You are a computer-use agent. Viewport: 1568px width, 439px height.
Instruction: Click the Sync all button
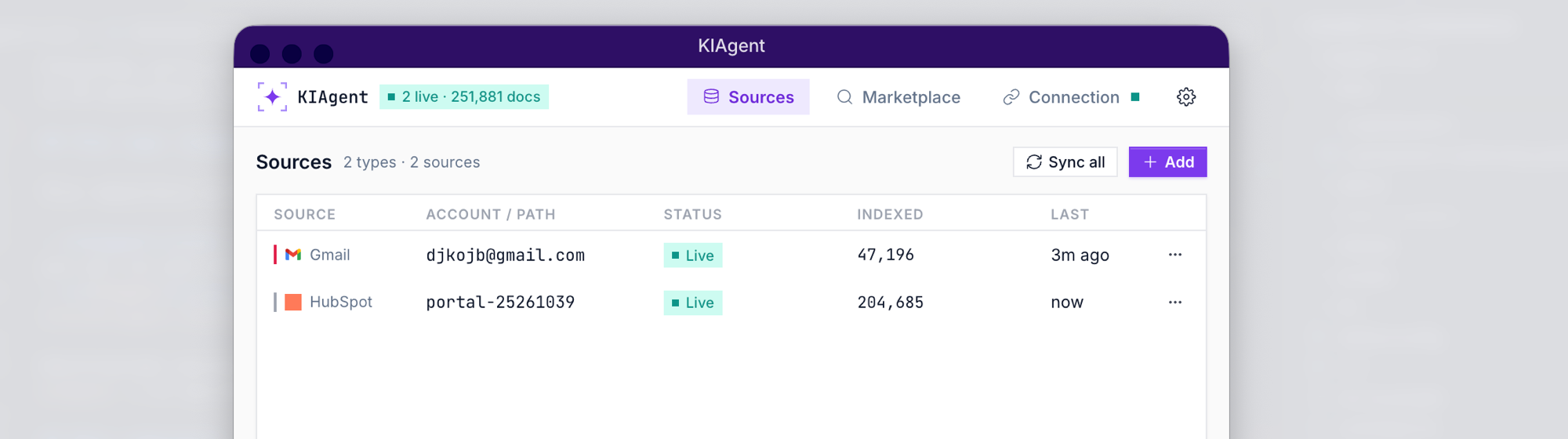1065,161
